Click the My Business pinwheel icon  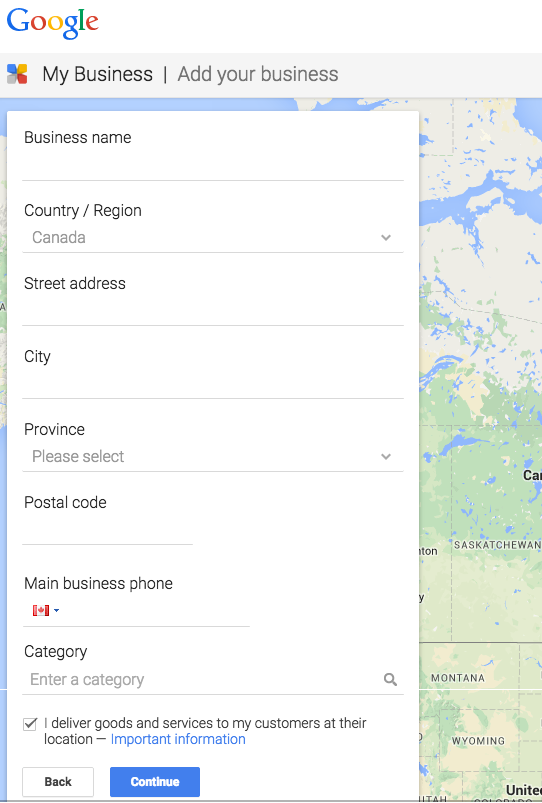coord(17,74)
